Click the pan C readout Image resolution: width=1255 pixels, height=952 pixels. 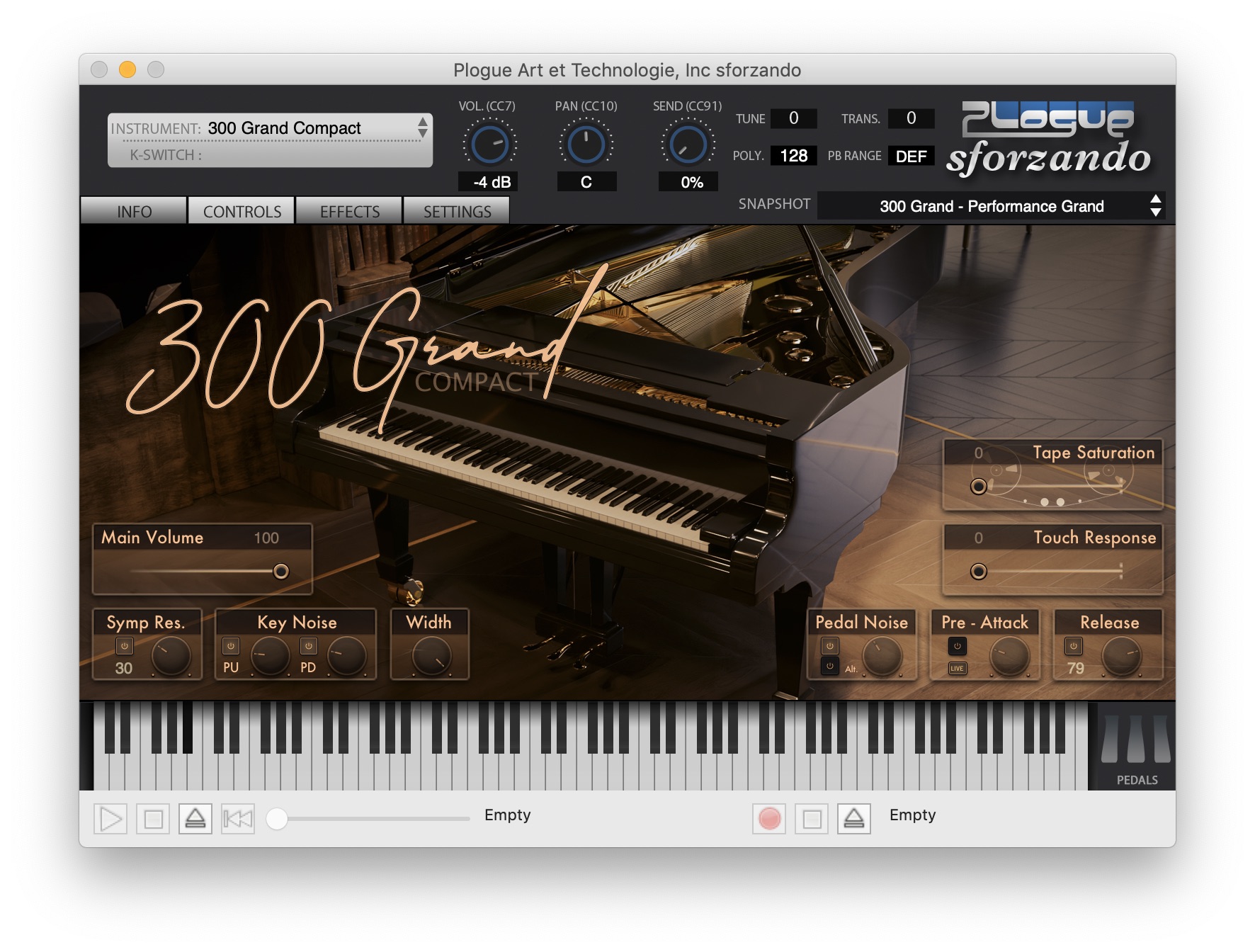[x=586, y=182]
